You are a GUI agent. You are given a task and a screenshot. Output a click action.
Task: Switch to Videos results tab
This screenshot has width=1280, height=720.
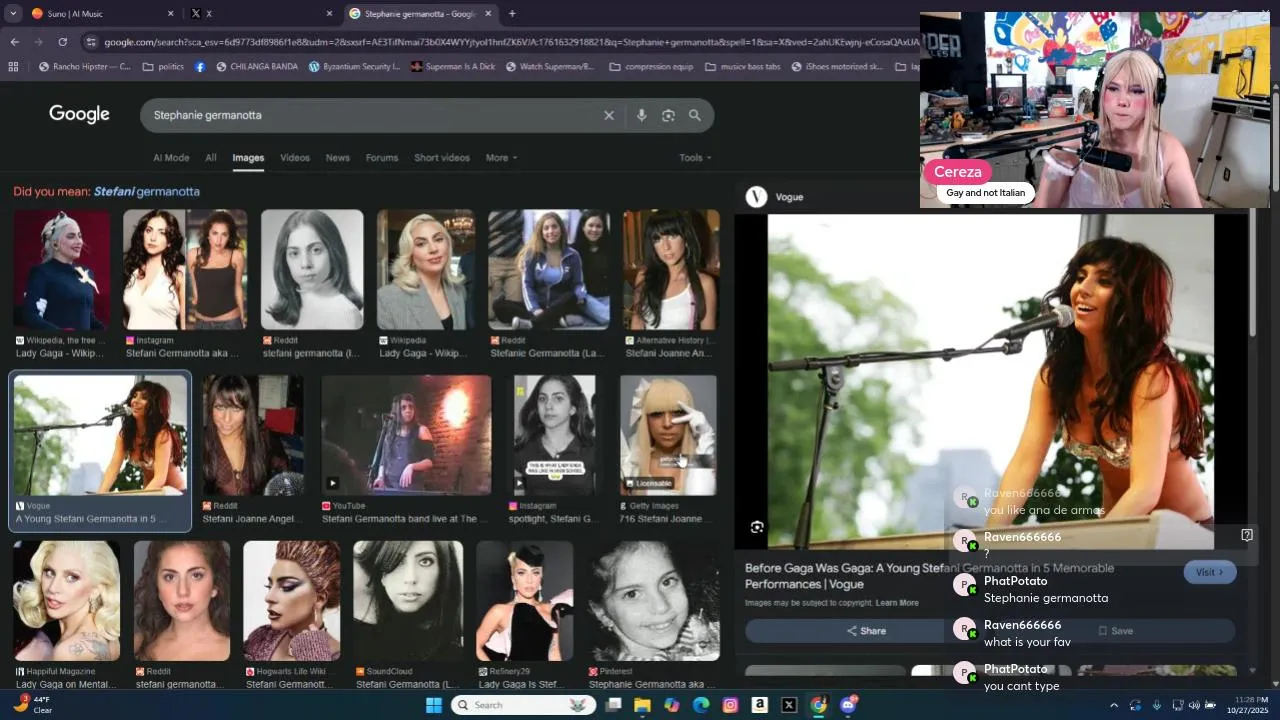click(295, 158)
